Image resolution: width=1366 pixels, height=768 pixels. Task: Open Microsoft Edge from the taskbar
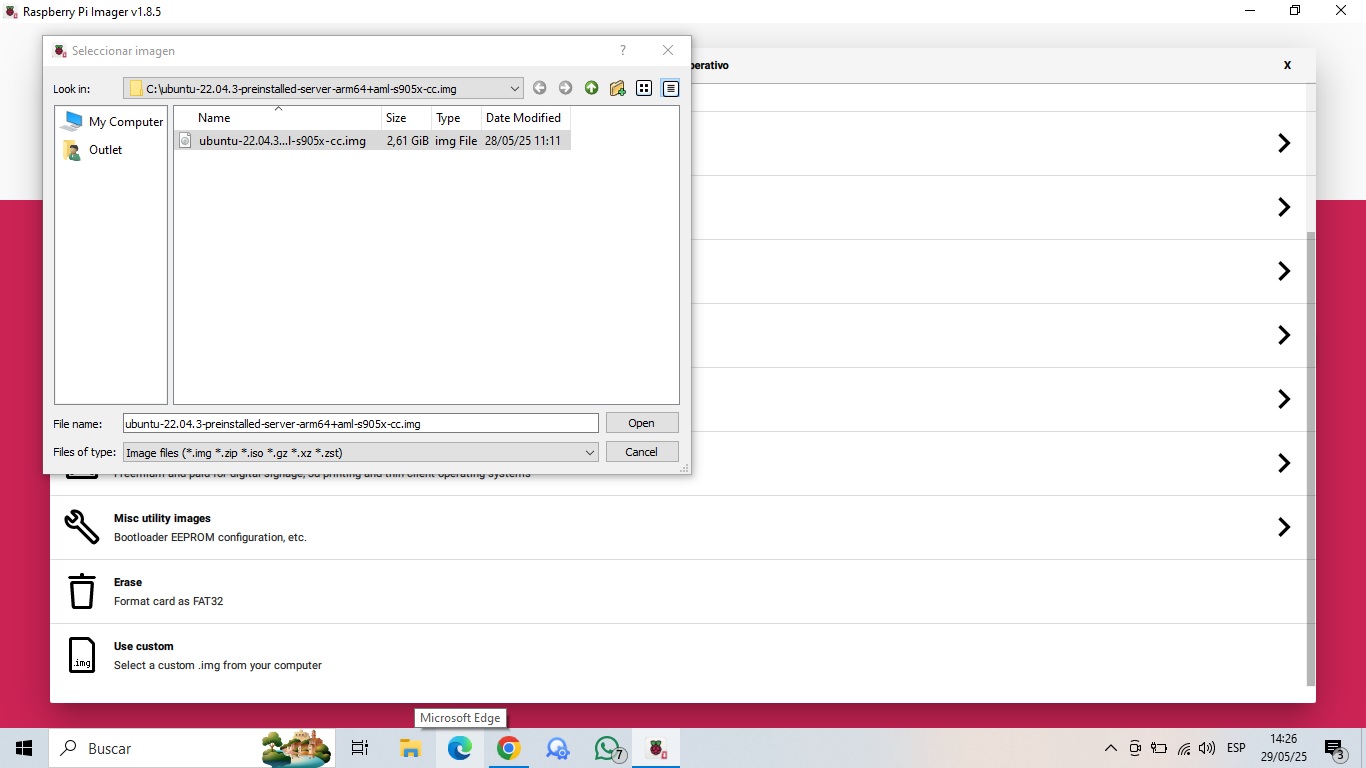460,748
